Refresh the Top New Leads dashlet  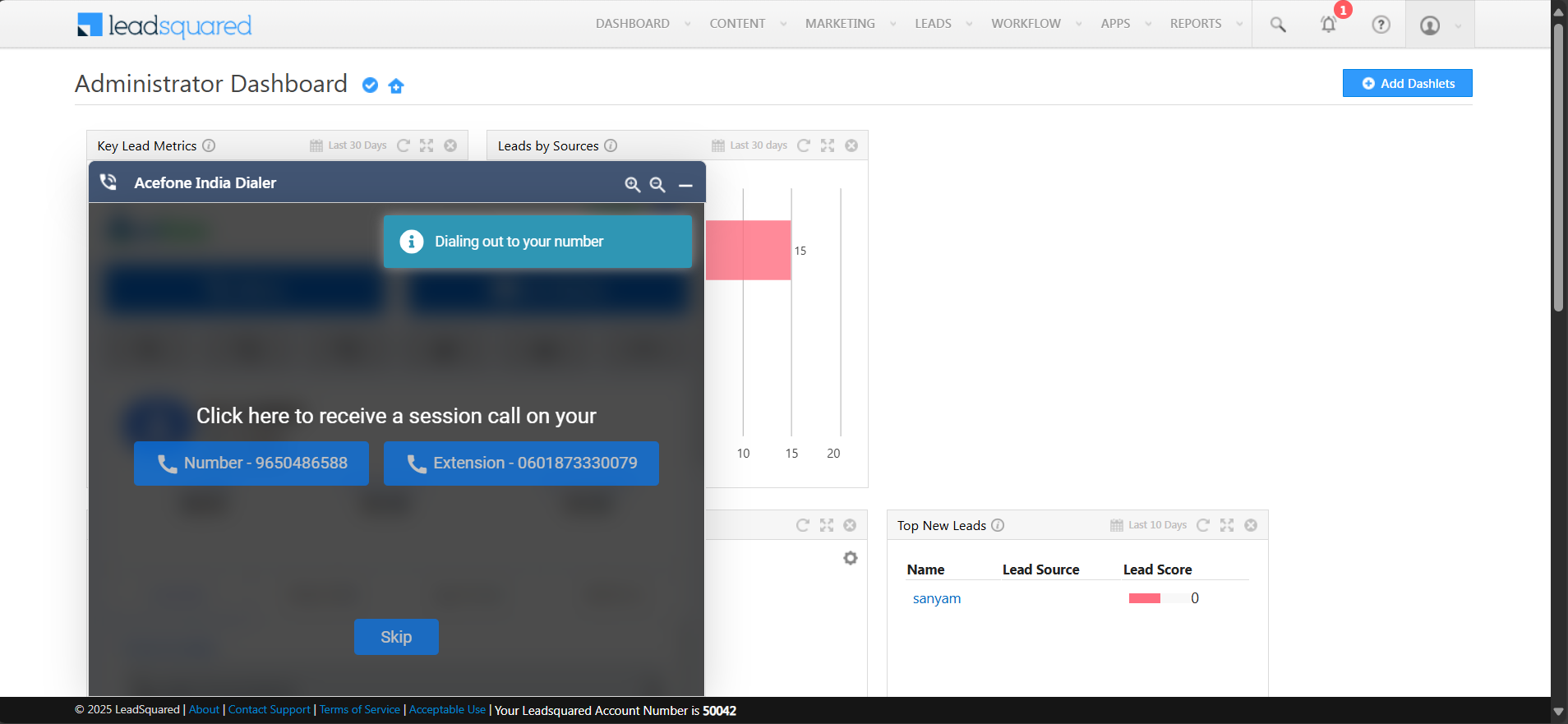(1203, 525)
